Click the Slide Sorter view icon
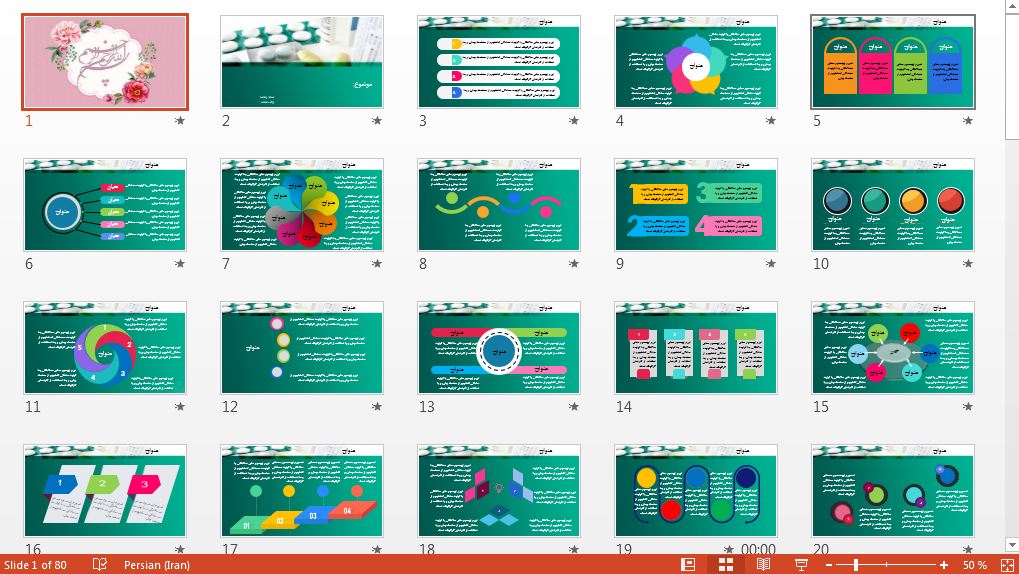 (x=725, y=565)
